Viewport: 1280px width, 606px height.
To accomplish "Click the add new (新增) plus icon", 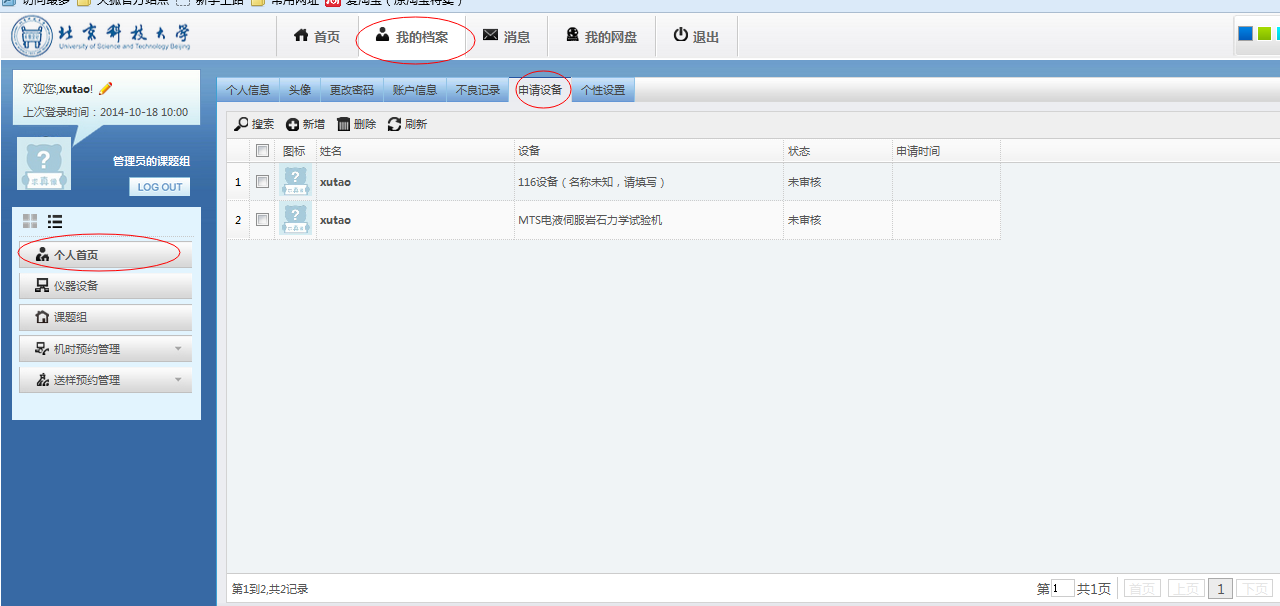I will 292,124.
